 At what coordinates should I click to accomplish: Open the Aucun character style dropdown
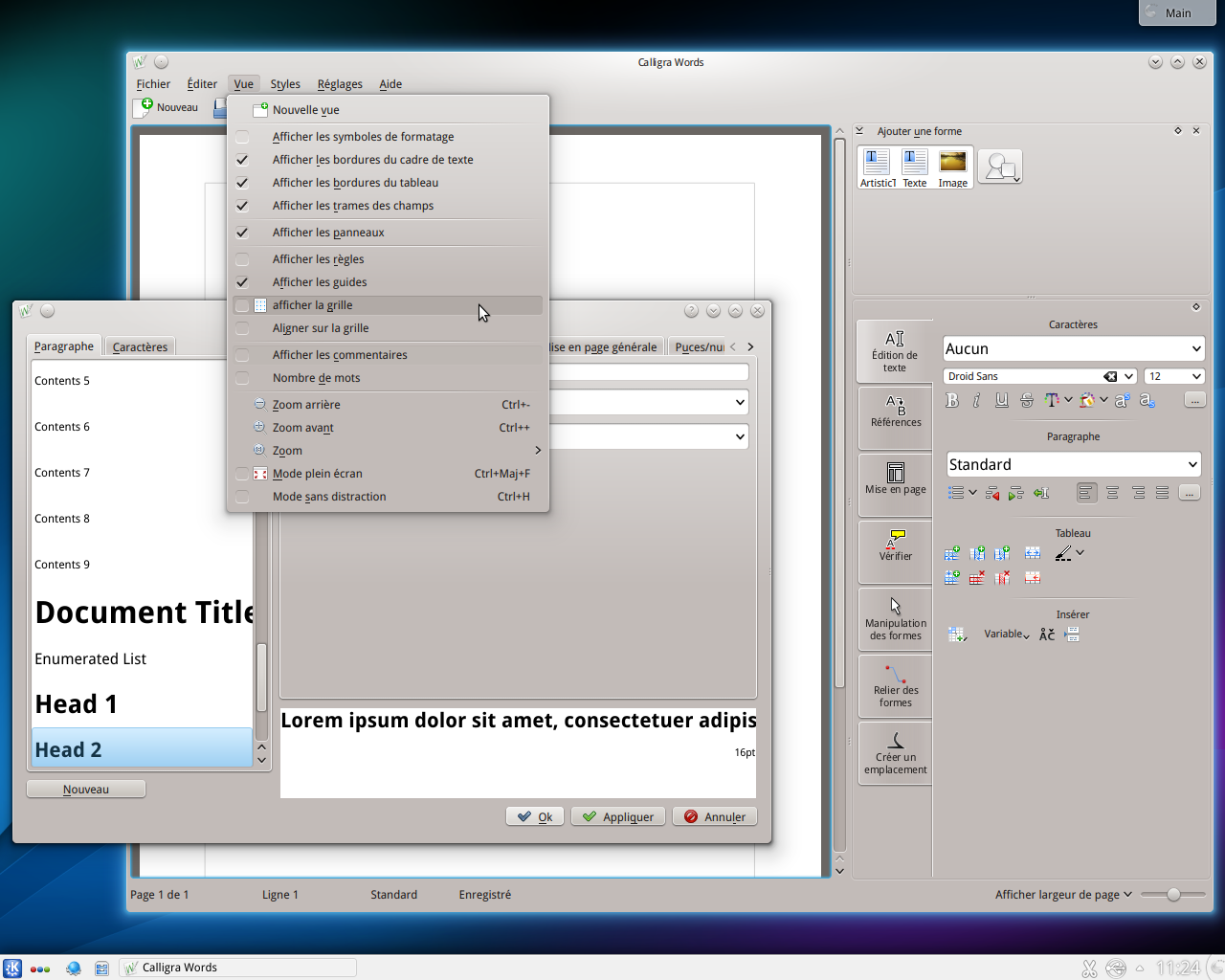1073,348
